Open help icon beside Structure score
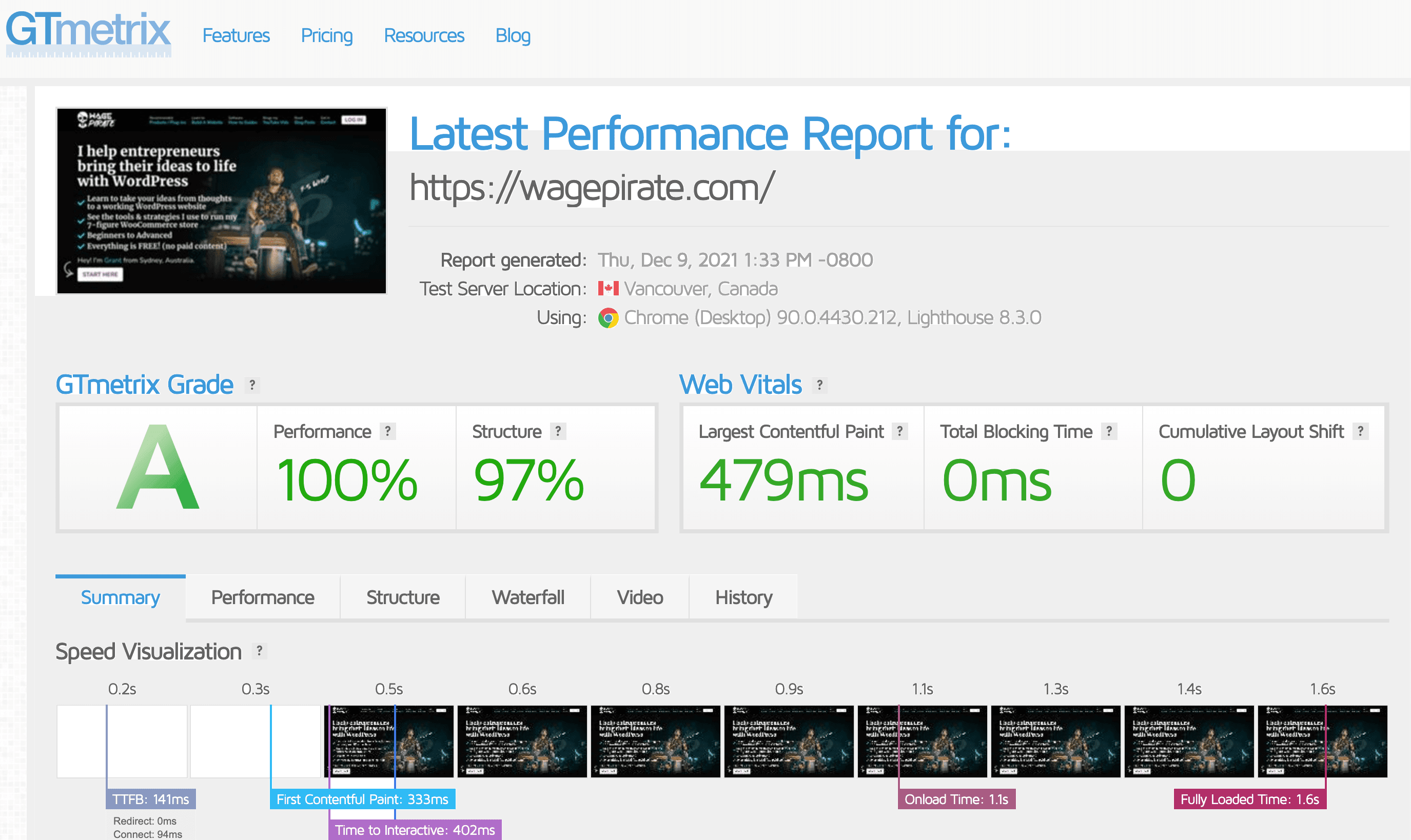Image resolution: width=1411 pixels, height=840 pixels. pos(558,431)
